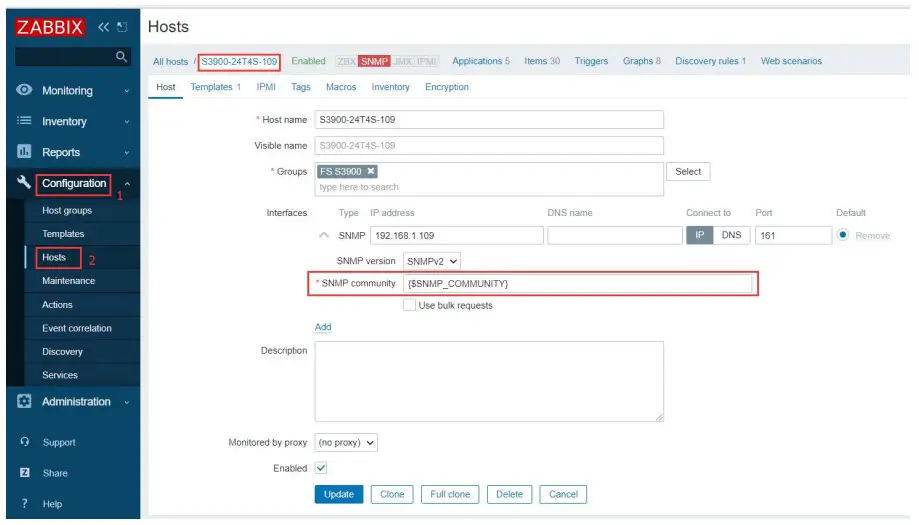This screenshot has width=919, height=525.
Task: Click Add interface link
Action: [323, 327]
